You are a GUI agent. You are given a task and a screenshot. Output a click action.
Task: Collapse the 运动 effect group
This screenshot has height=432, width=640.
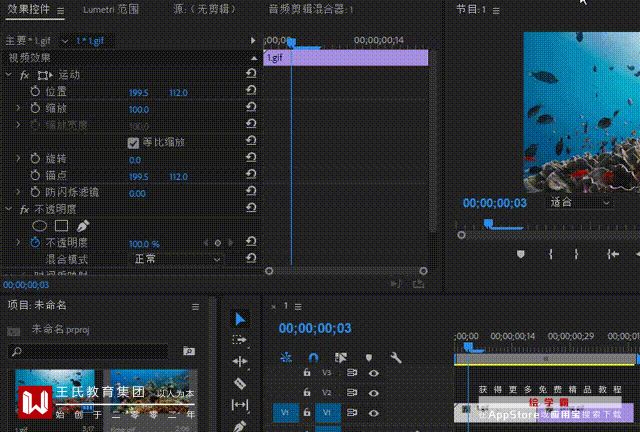8,75
